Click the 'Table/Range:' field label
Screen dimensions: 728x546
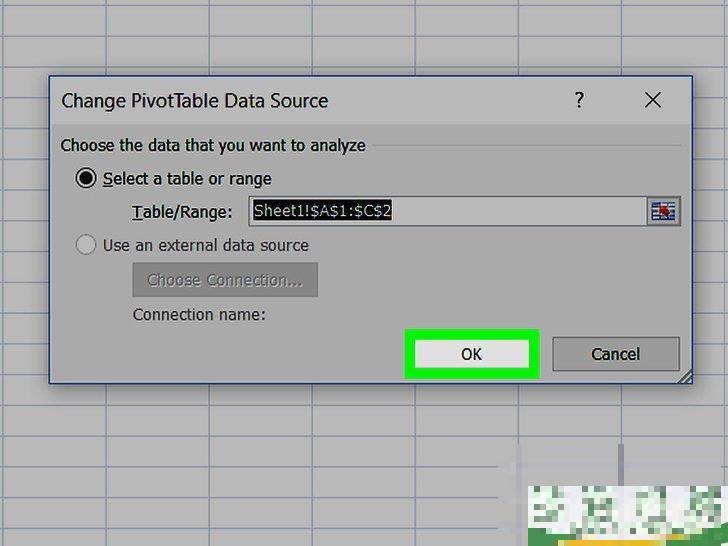(182, 211)
